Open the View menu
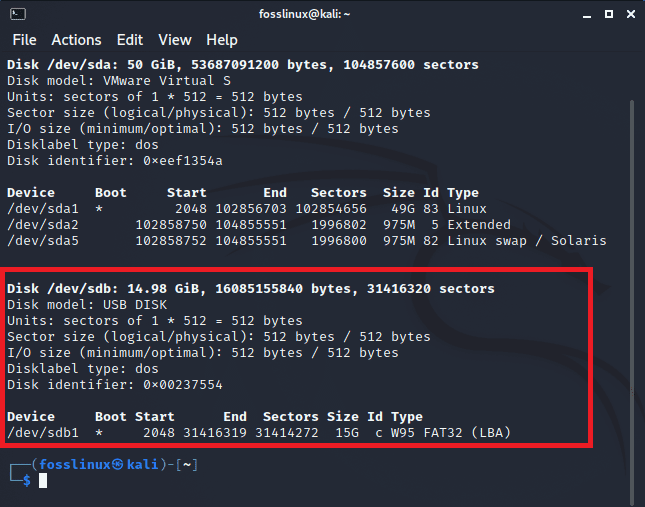The height and width of the screenshot is (507, 645). (x=175, y=40)
